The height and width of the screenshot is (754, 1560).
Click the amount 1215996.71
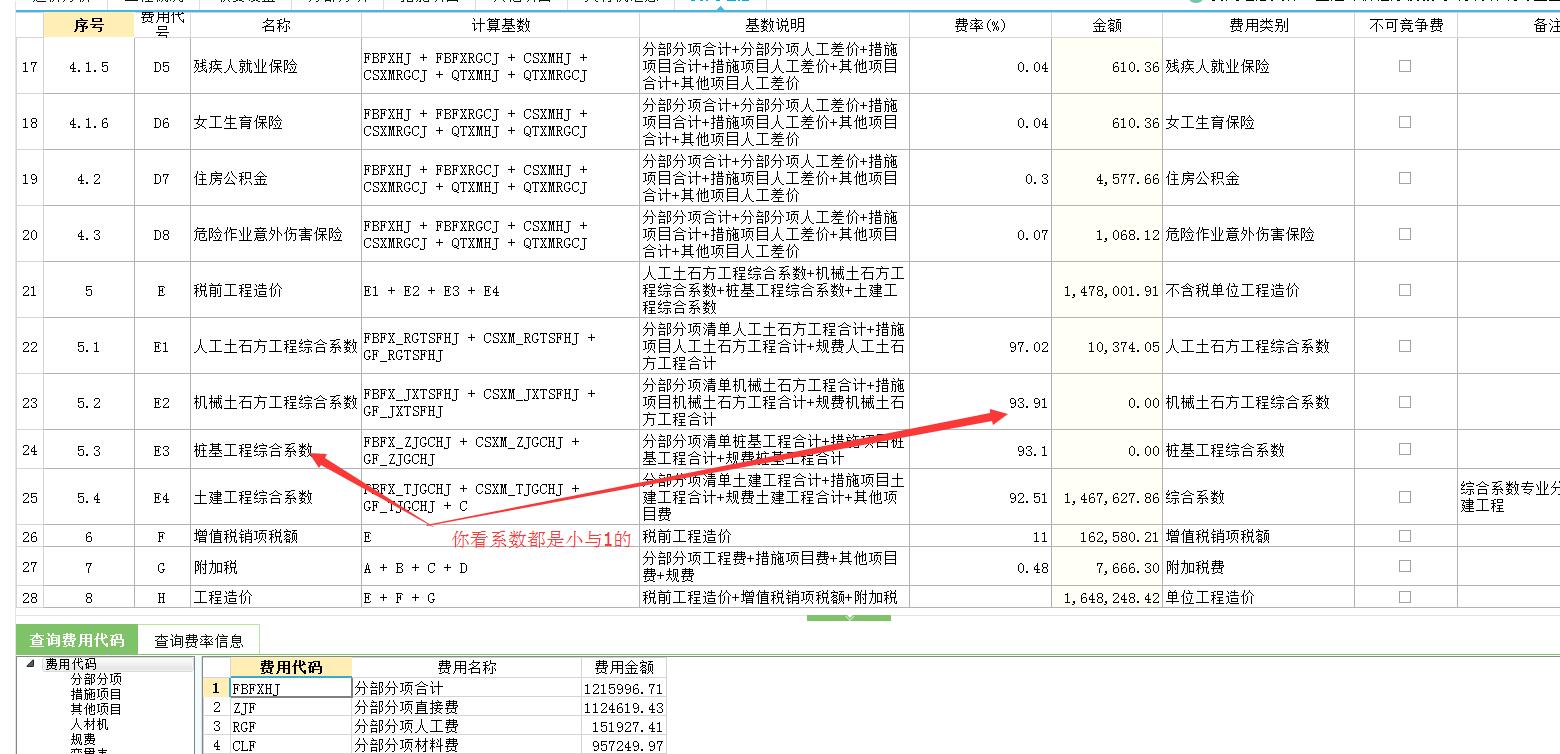point(624,688)
